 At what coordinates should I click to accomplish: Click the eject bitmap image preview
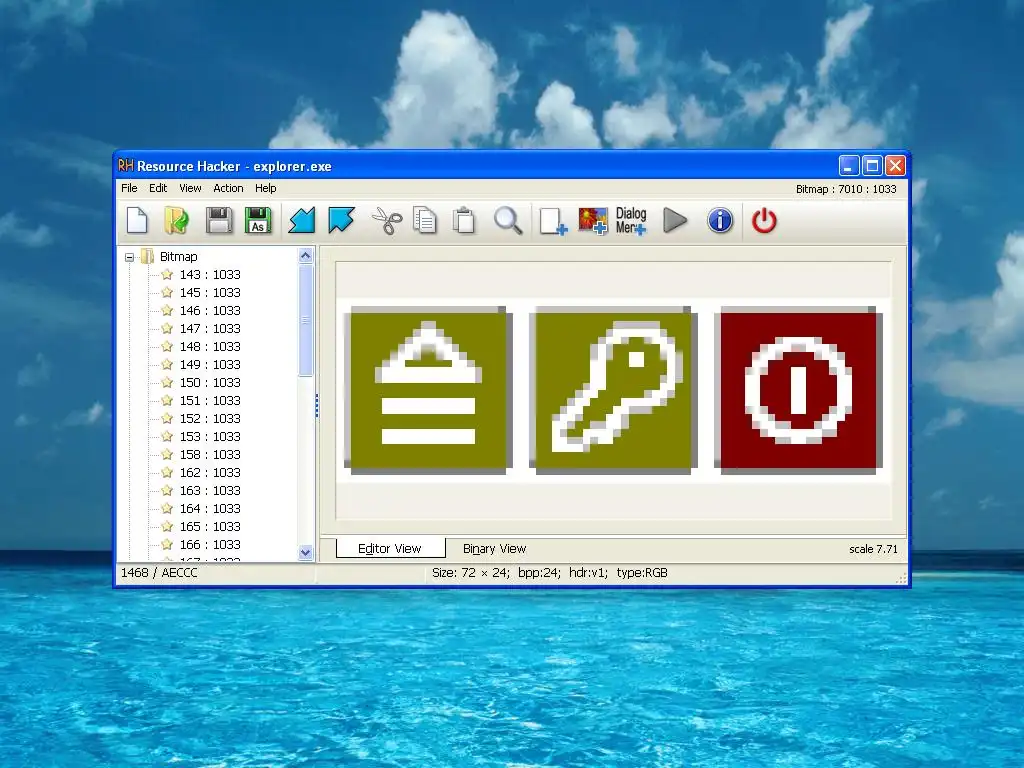pos(428,391)
